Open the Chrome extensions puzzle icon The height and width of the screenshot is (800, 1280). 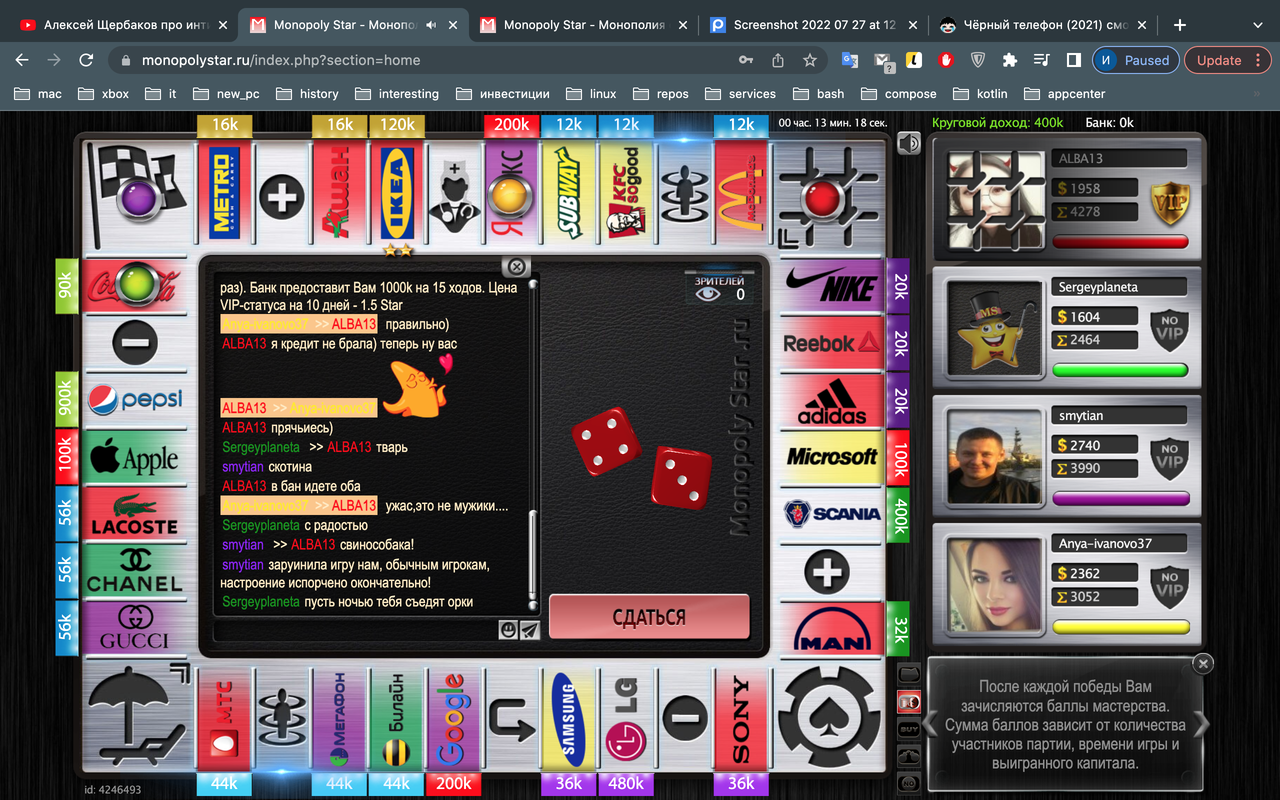tap(1009, 60)
